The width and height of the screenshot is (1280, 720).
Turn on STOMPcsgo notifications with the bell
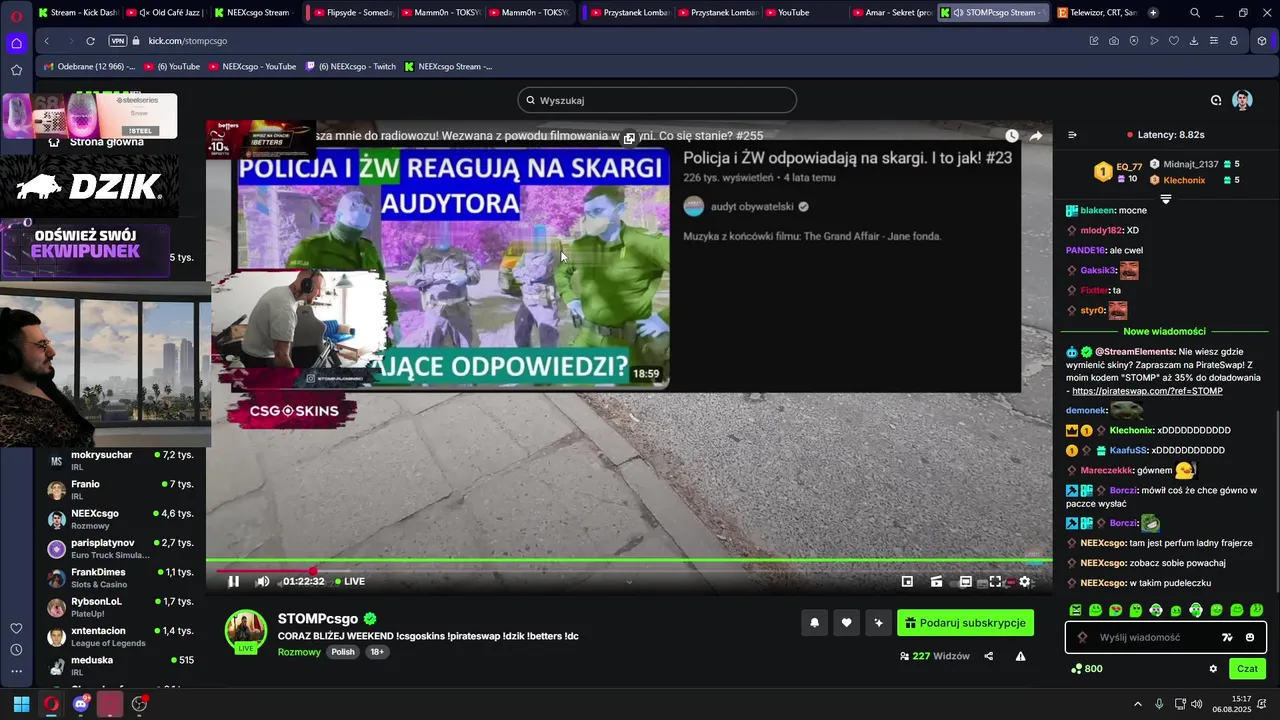point(814,623)
